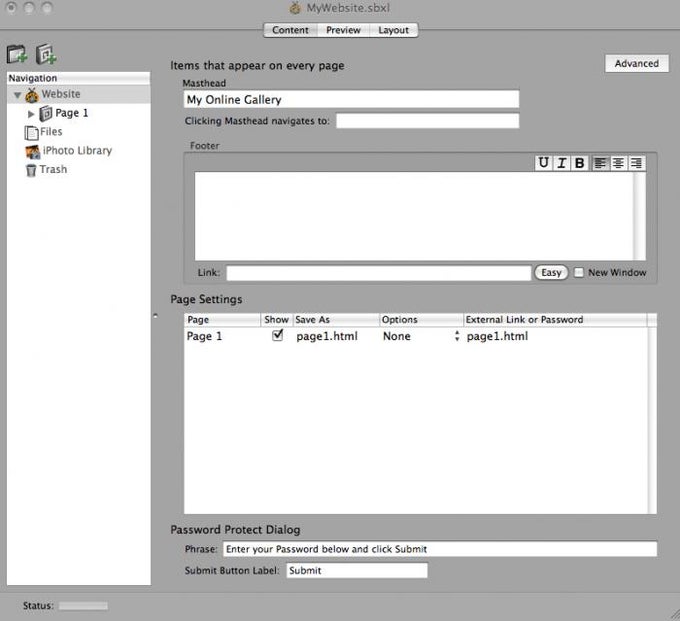Click the add new page icon
Image resolution: width=680 pixels, height=621 pixels.
46,54
